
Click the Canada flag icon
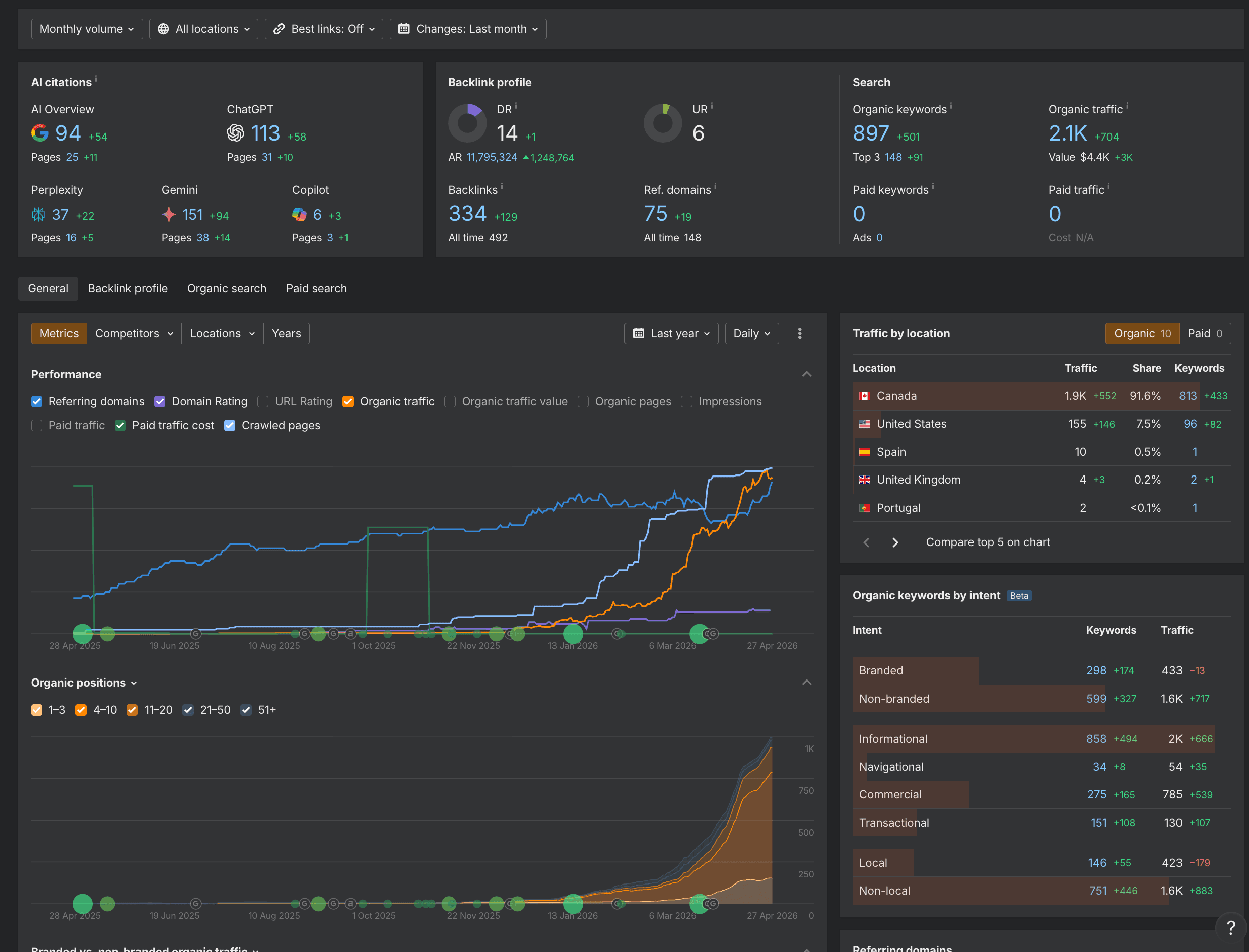tap(864, 396)
